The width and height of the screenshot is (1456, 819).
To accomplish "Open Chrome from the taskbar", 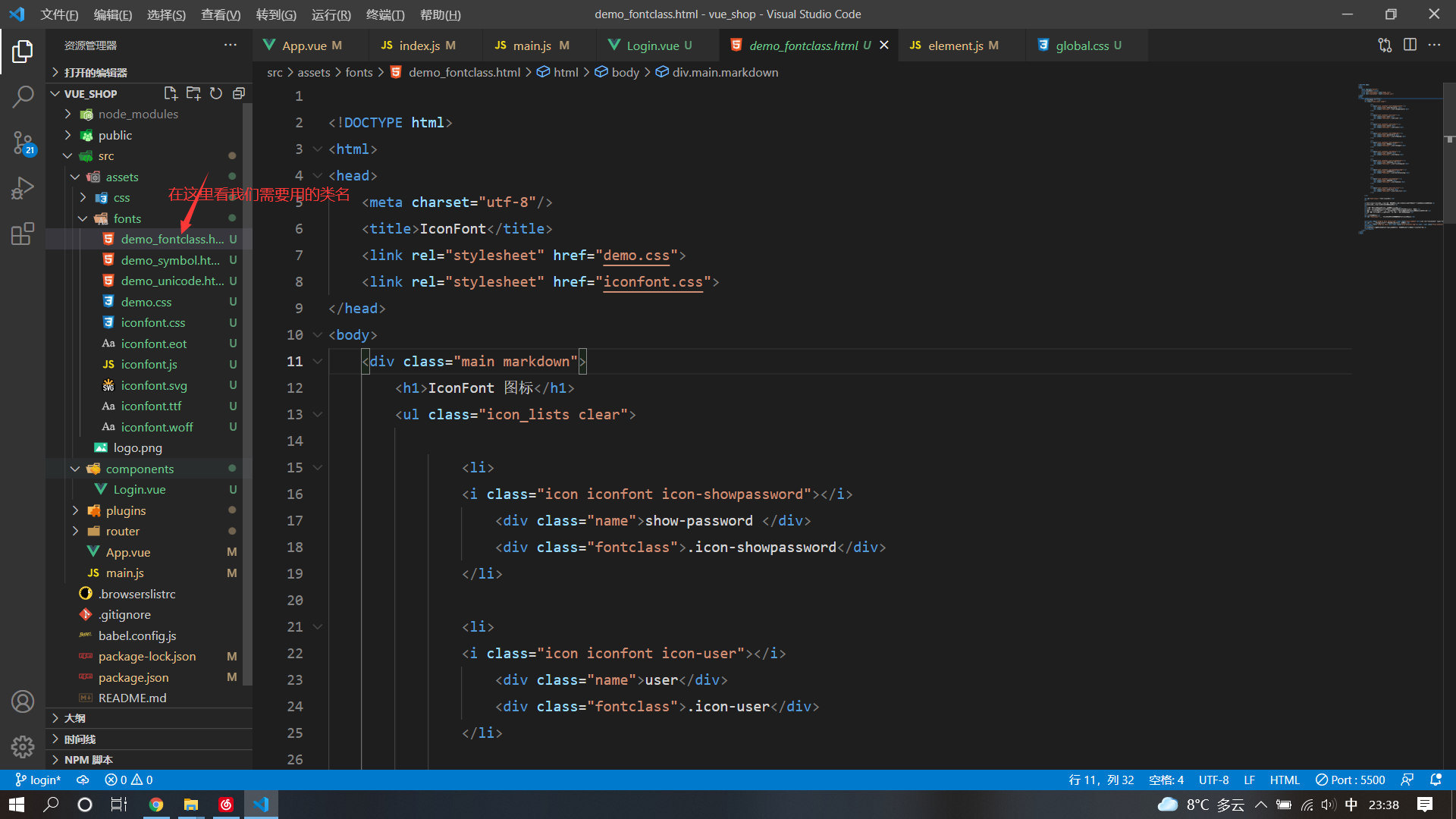I will (x=156, y=805).
